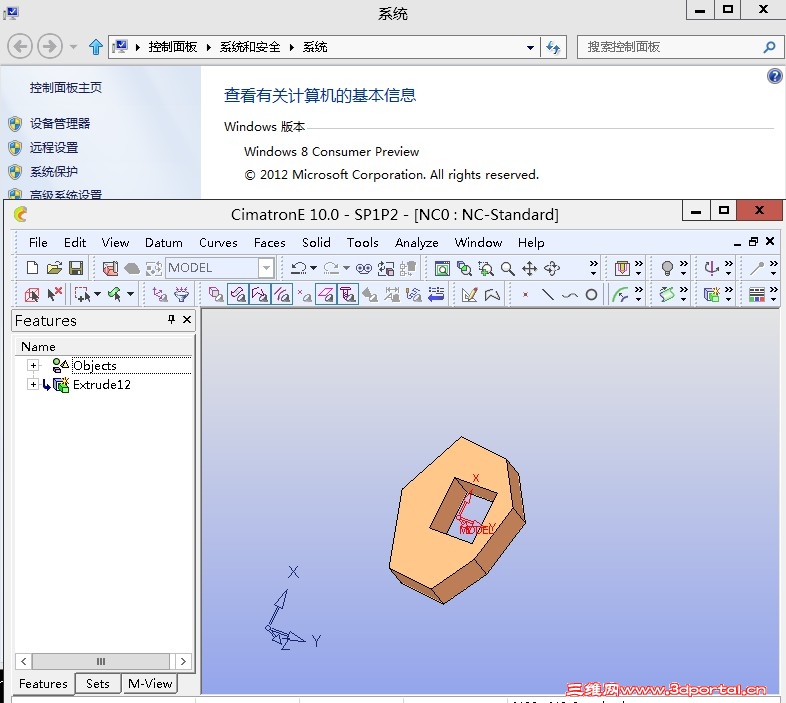786x703 pixels.
Task: Click the funnel selection filter icon
Action: click(181, 294)
